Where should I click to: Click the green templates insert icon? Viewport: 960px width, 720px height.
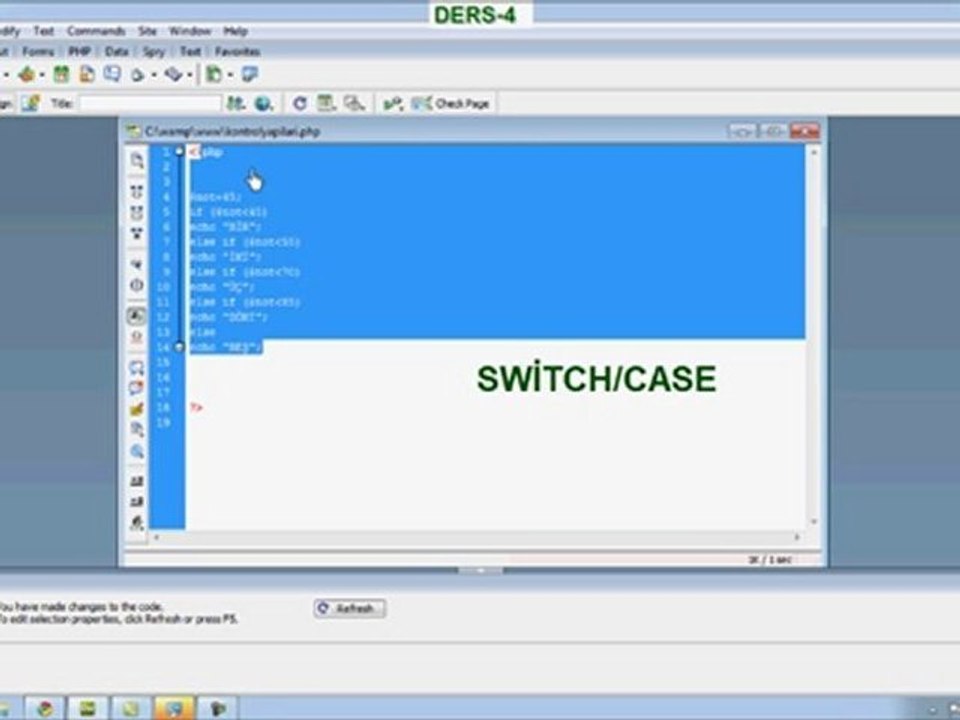(214, 75)
